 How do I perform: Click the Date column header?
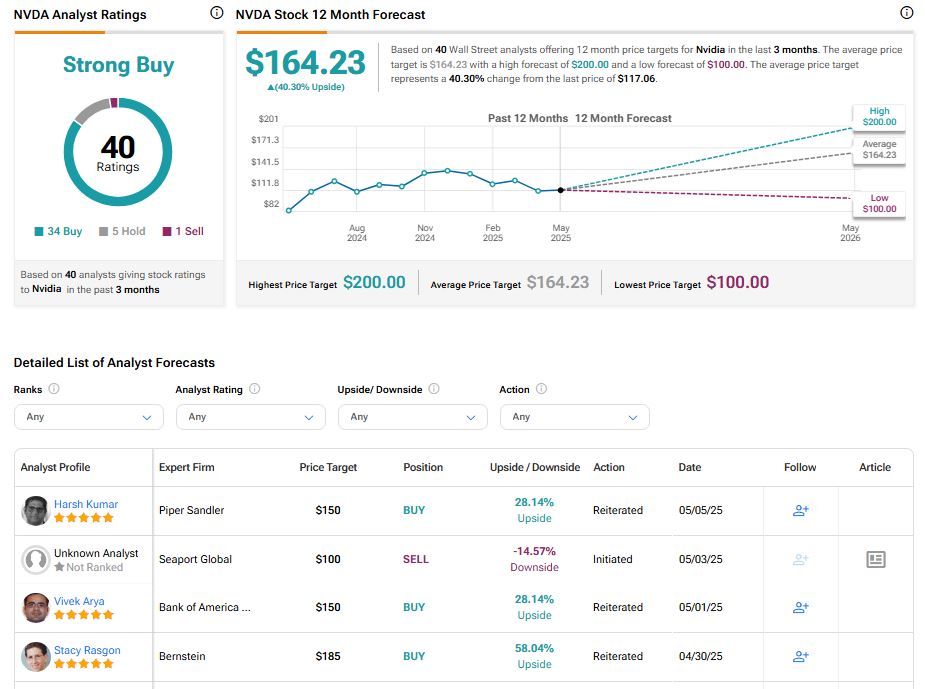(690, 467)
